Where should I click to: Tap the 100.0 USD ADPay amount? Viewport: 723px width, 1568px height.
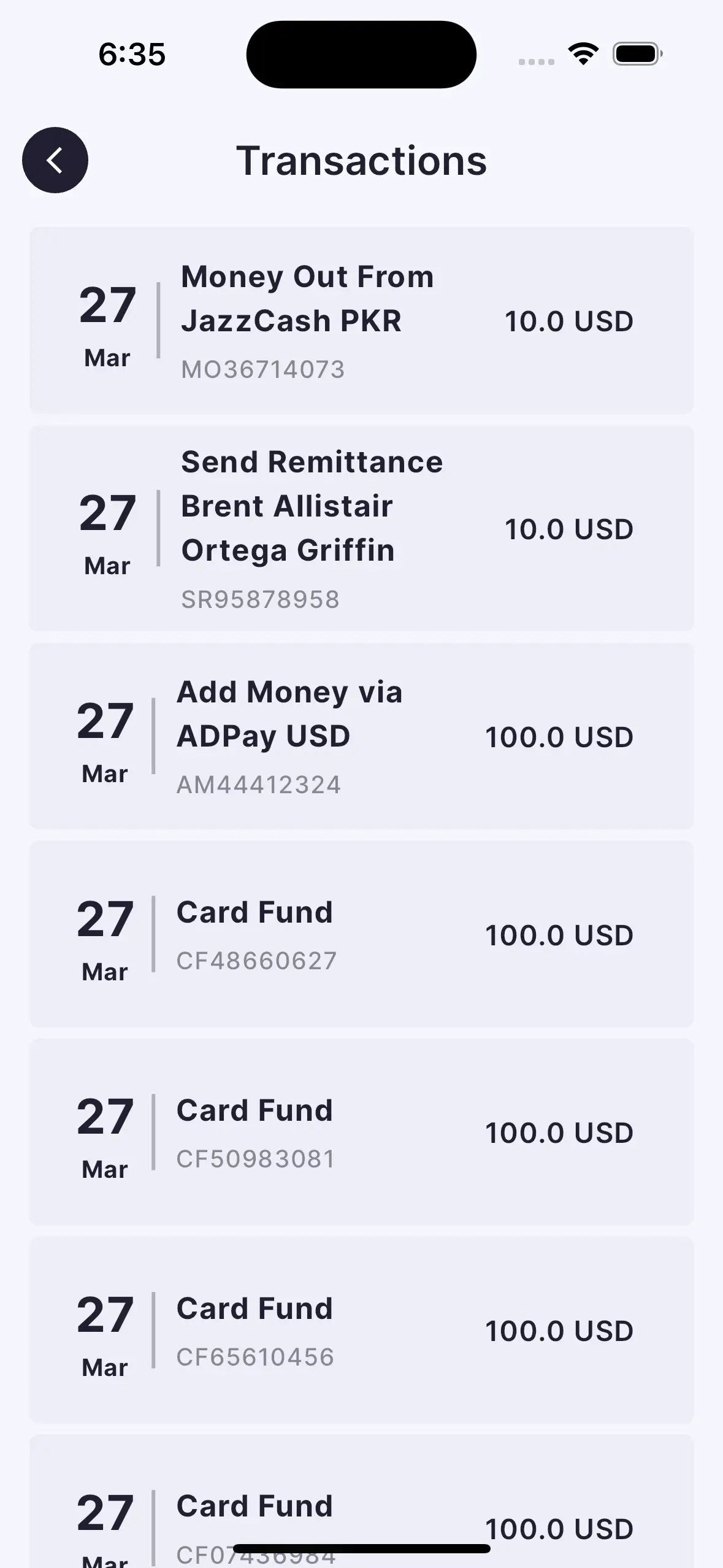pyautogui.click(x=559, y=737)
